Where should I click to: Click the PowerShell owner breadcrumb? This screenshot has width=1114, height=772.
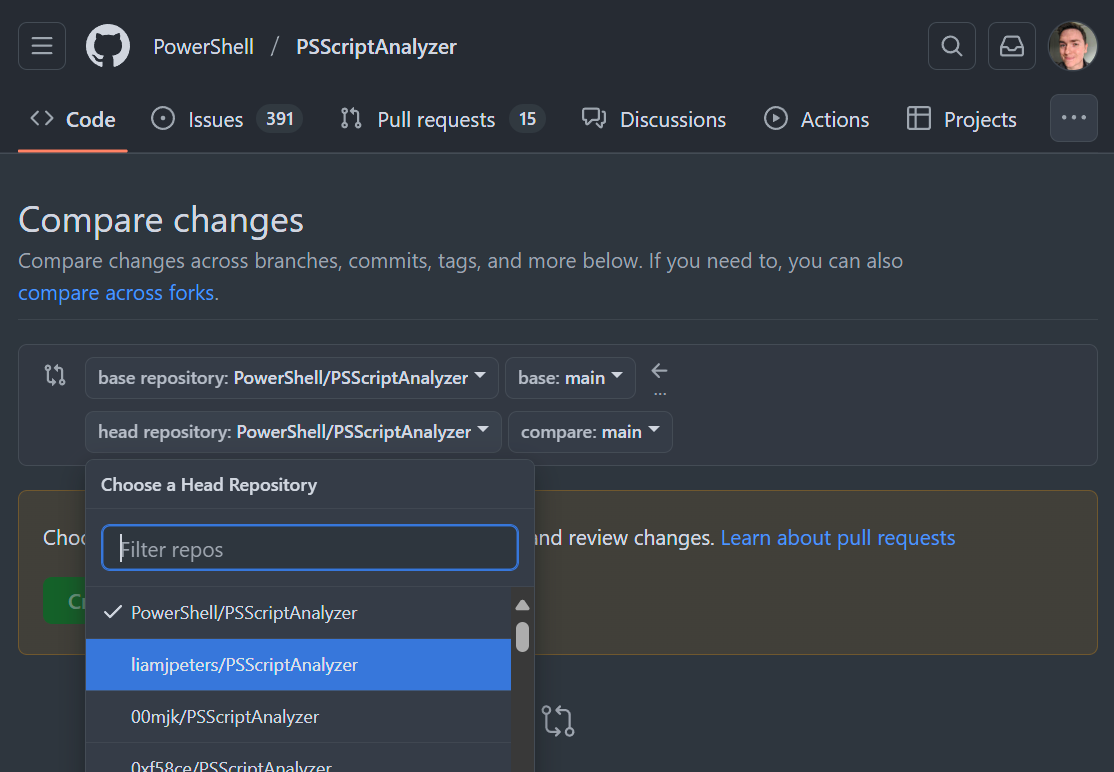[x=203, y=47]
